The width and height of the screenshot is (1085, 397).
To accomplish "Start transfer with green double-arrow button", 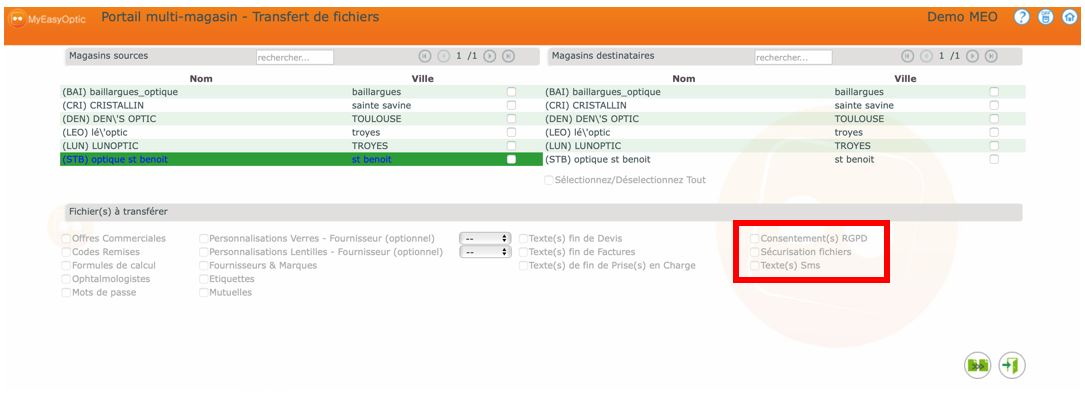I will coord(977,365).
